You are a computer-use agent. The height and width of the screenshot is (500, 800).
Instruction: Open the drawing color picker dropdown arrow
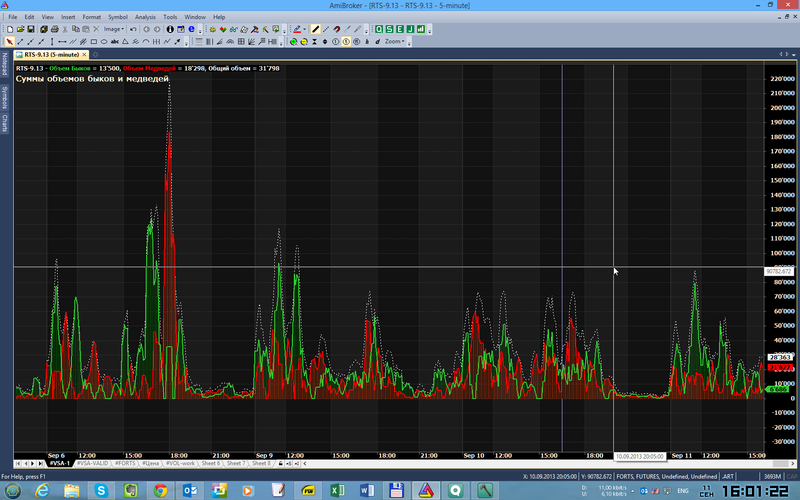305,29
